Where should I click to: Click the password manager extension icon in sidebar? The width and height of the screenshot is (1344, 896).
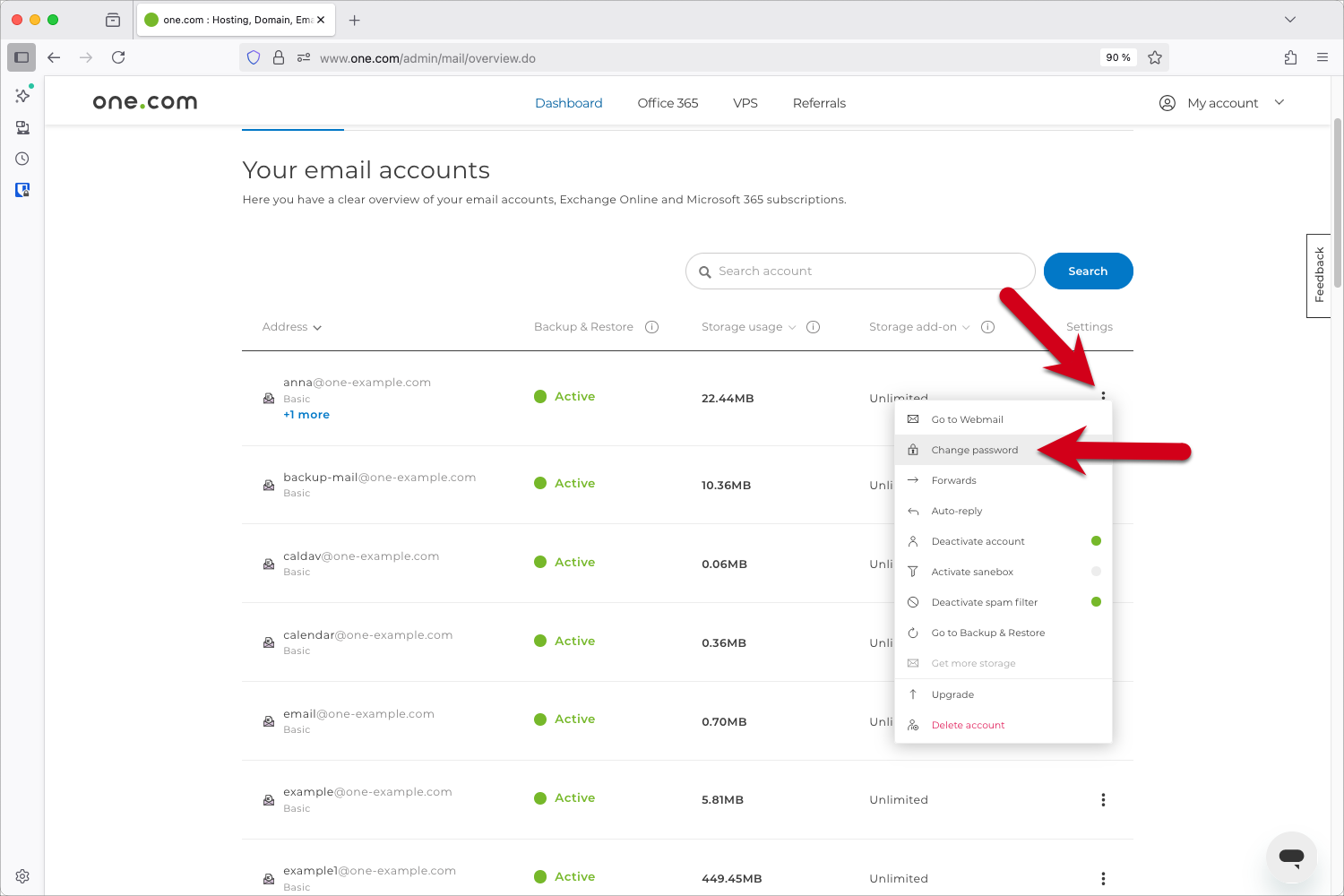click(22, 190)
